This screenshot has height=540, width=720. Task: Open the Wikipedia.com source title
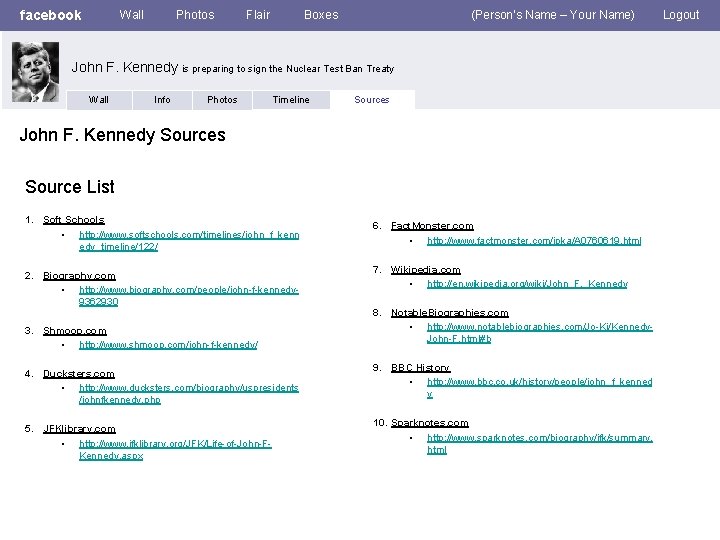click(x=426, y=270)
